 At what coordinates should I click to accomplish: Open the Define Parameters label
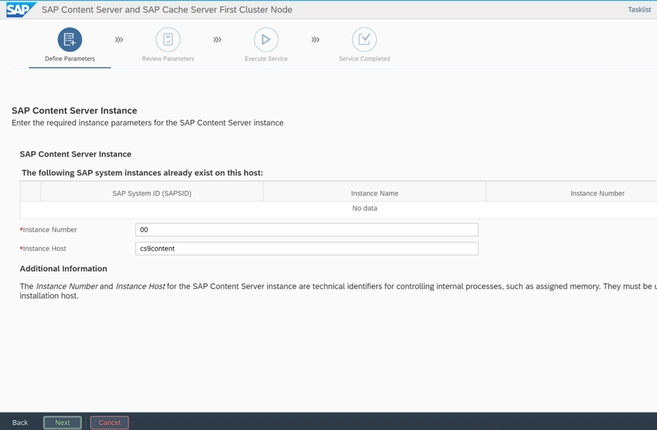tap(70, 59)
